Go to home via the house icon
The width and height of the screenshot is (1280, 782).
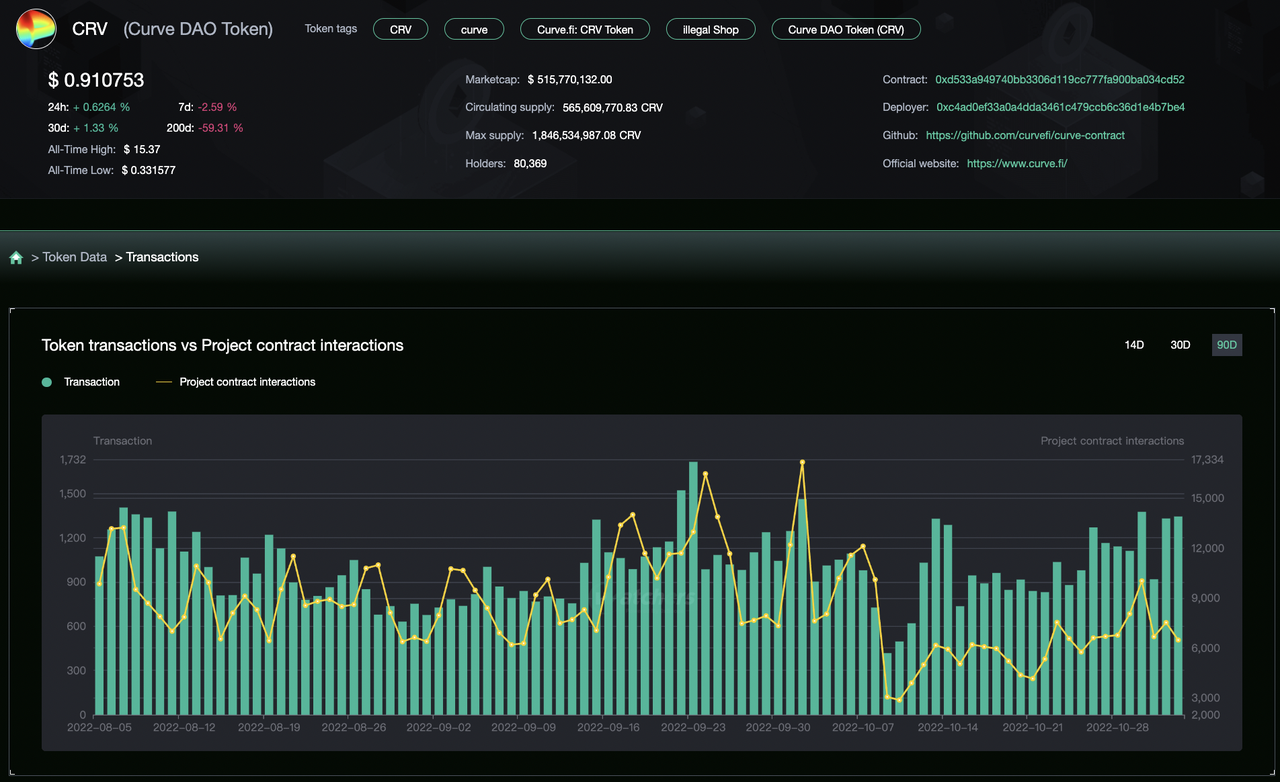(16, 258)
